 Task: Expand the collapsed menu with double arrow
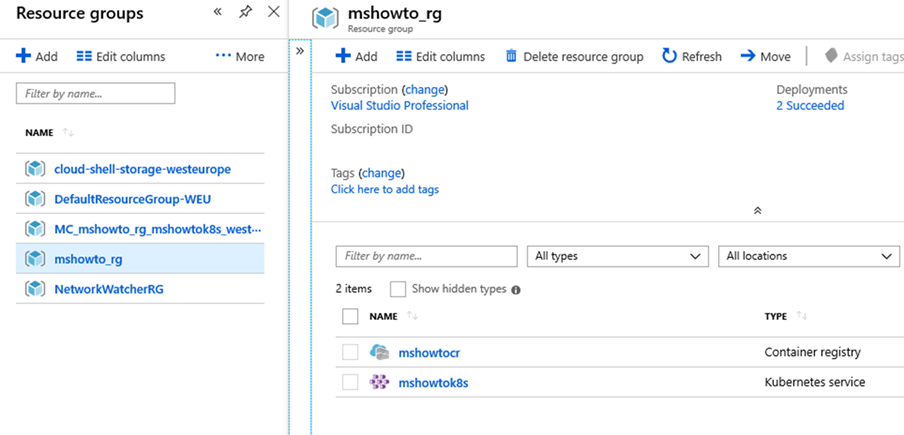tap(300, 51)
